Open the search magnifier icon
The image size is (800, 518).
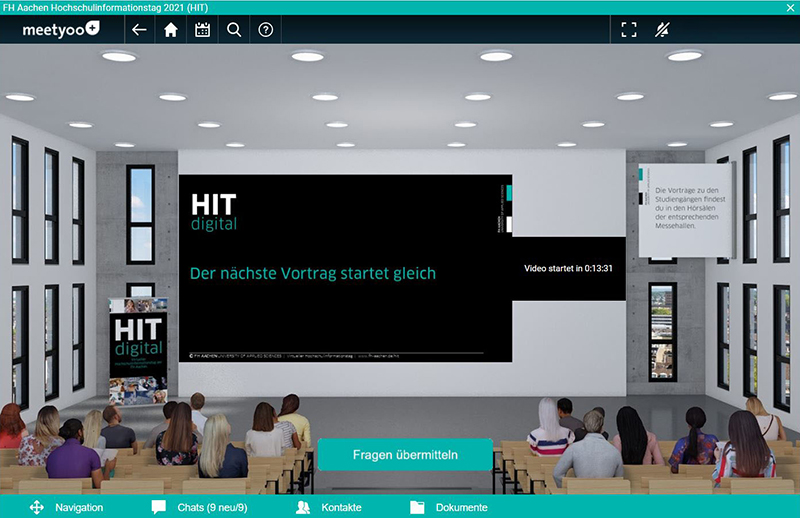[234, 30]
